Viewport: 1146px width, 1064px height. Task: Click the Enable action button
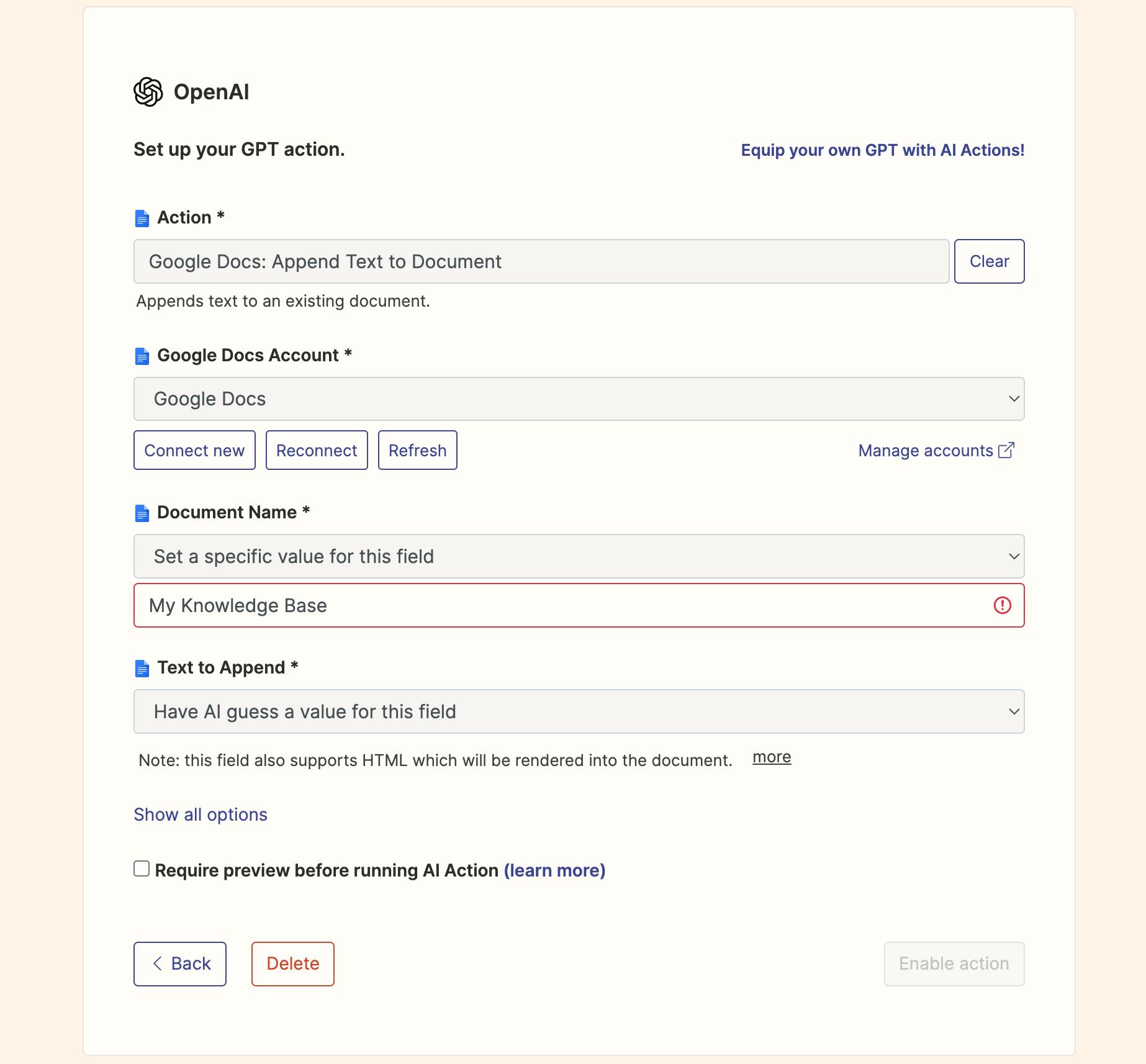click(954, 963)
